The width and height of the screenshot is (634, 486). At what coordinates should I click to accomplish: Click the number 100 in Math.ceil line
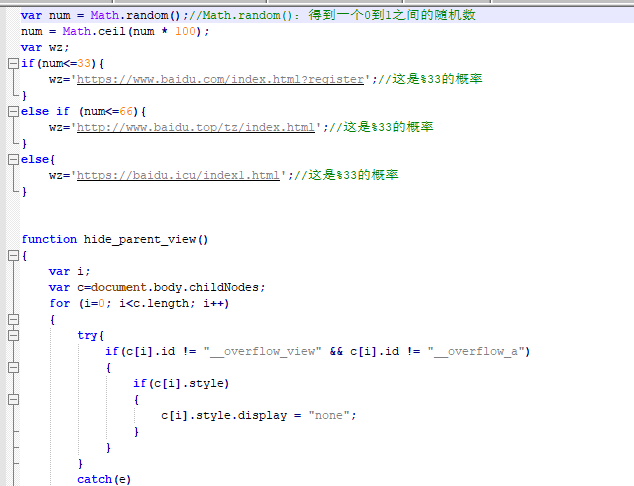coord(185,32)
